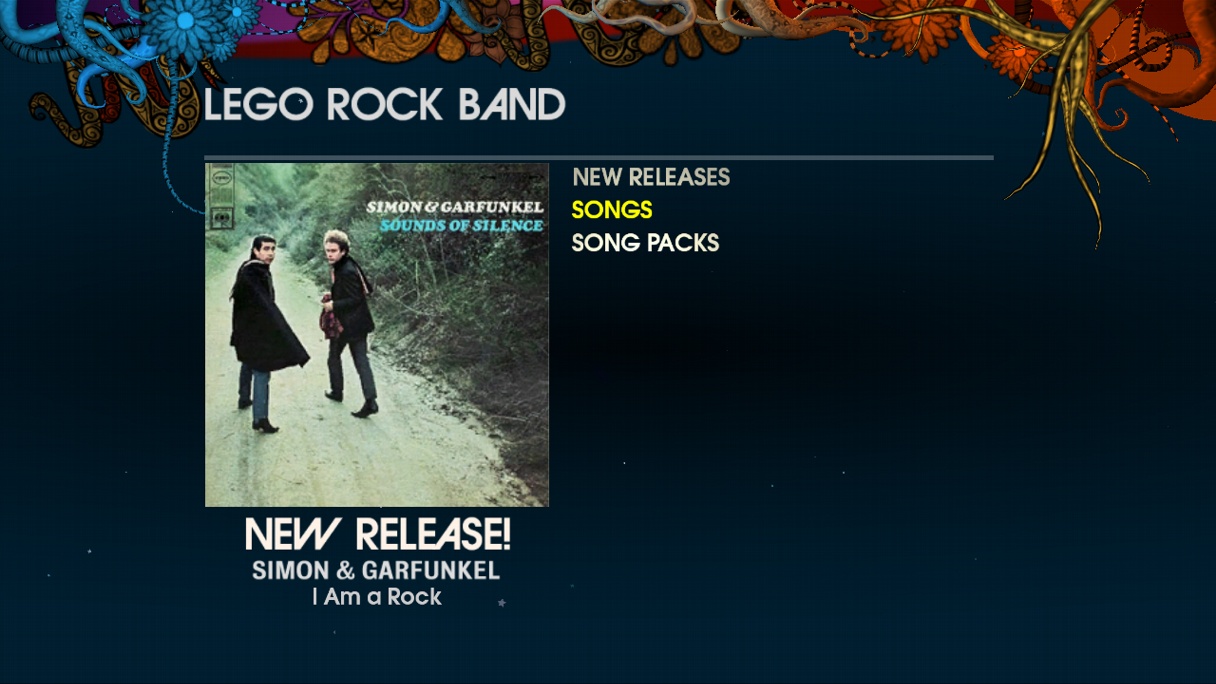
Task: Select the NEW RELEASES menu option
Action: click(x=651, y=177)
